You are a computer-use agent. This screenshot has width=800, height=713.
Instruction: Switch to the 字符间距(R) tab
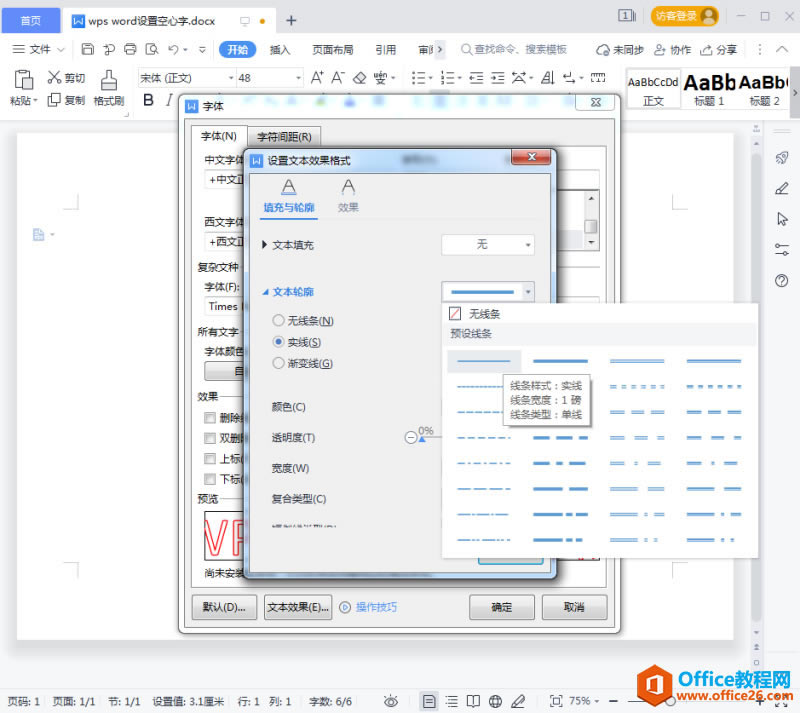pos(284,136)
